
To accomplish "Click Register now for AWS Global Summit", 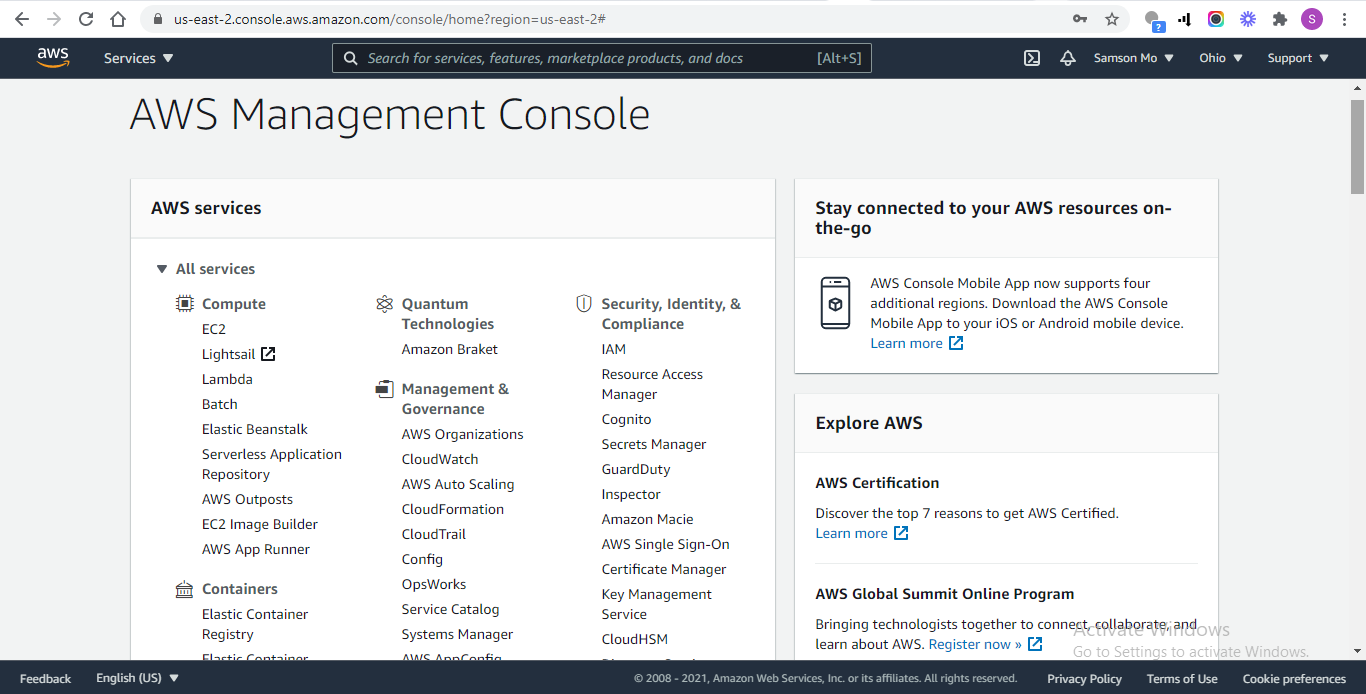I will coord(977,644).
